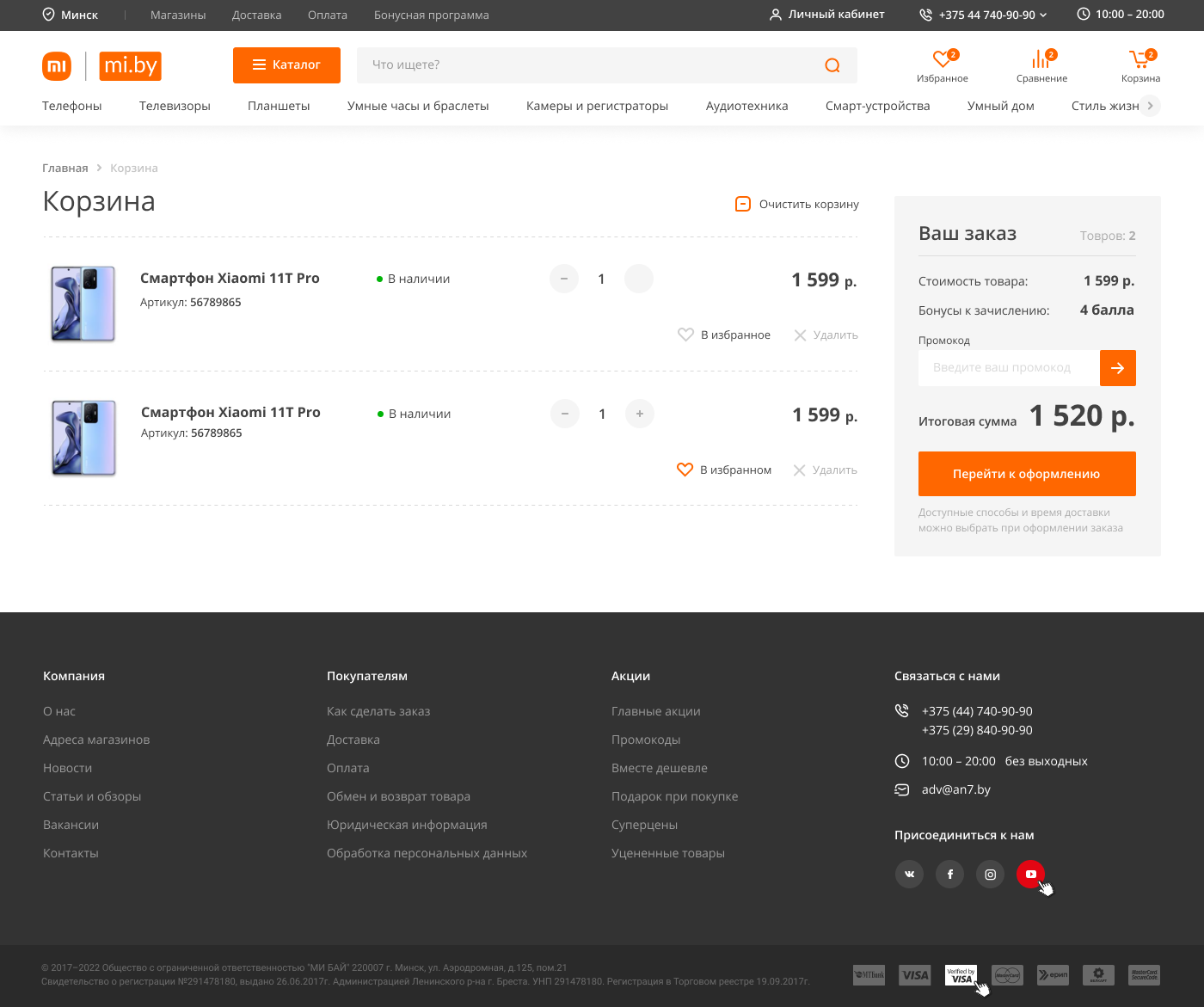Open the Catalog menu button

click(286, 65)
